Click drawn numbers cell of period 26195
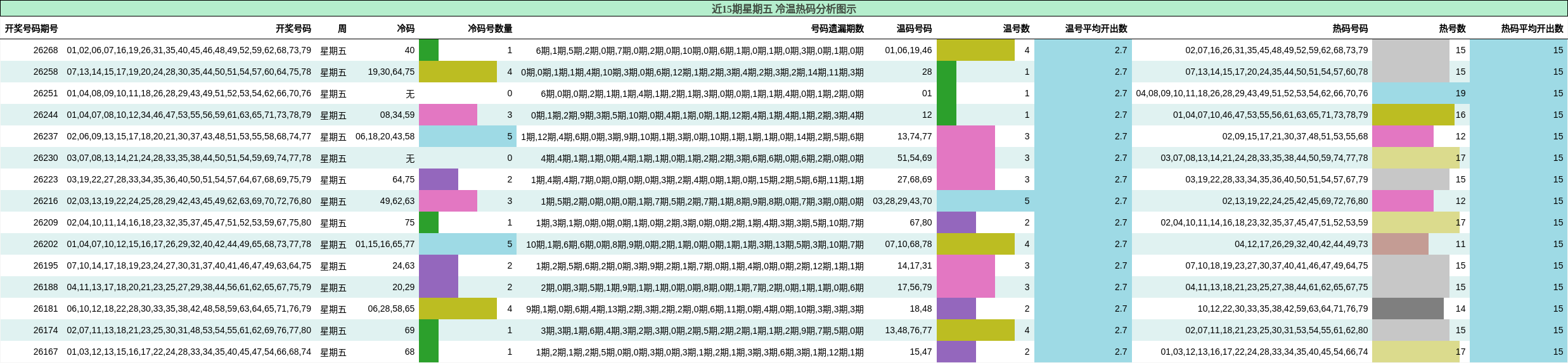Screen dimensions: 1568x363 coord(189,265)
